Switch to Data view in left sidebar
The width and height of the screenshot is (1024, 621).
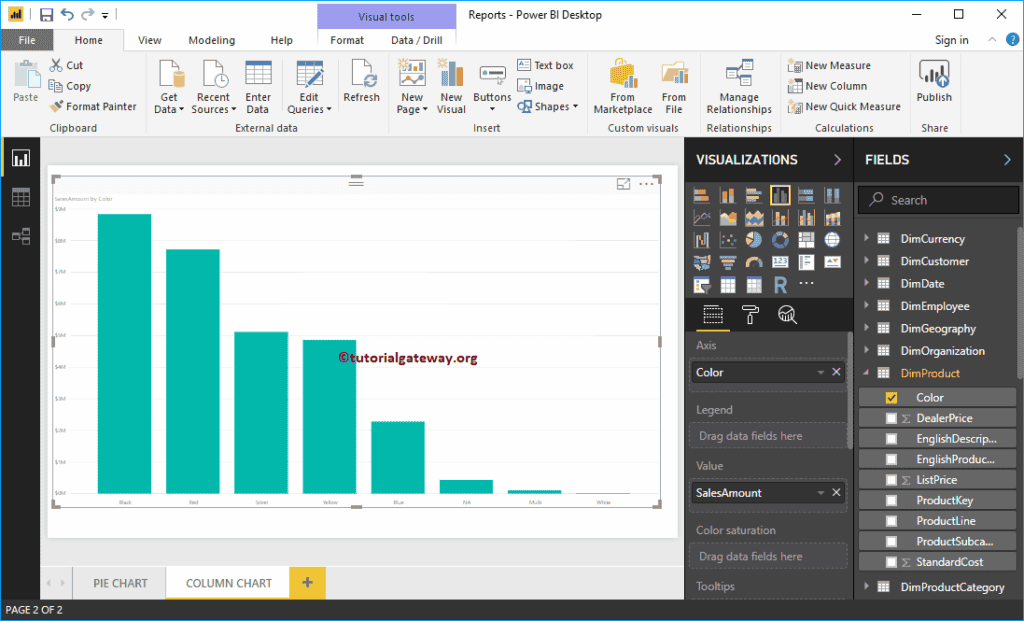21,197
